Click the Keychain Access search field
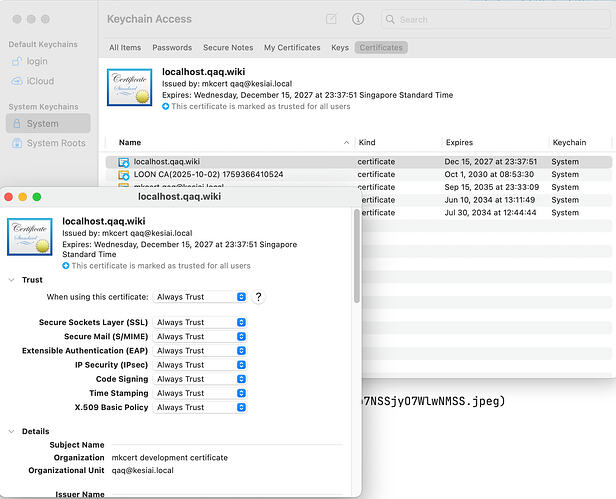The height and width of the screenshot is (499, 616). (x=496, y=19)
